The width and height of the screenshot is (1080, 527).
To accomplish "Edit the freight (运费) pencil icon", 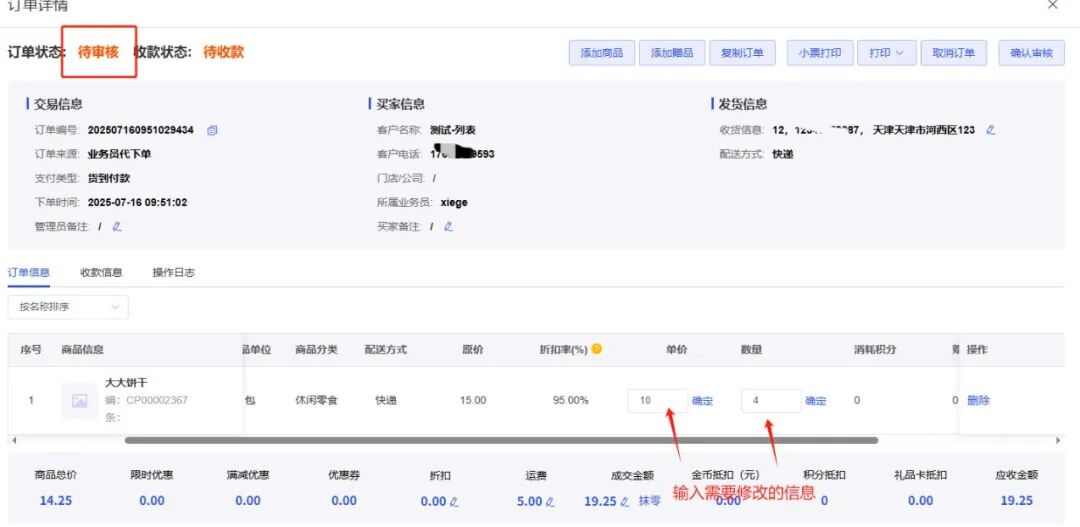I will click(x=550, y=502).
